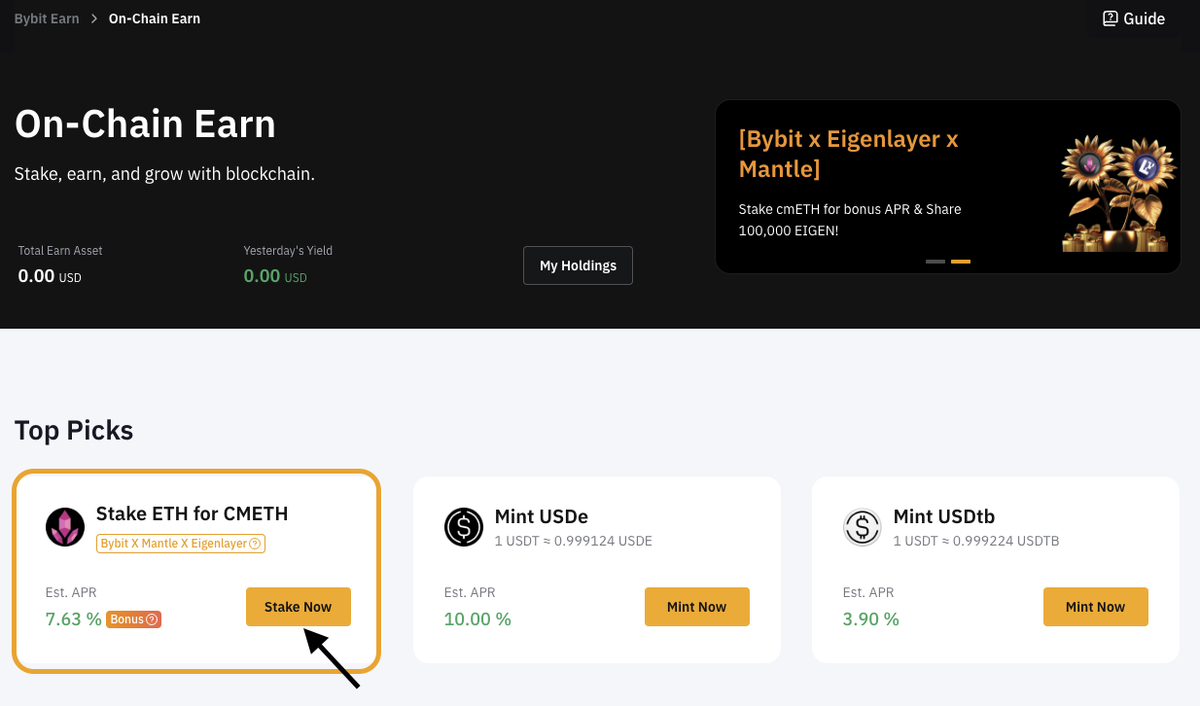Click the Stake ETH for CMETH title
Screen dimensions: 1200x706
click(192, 514)
